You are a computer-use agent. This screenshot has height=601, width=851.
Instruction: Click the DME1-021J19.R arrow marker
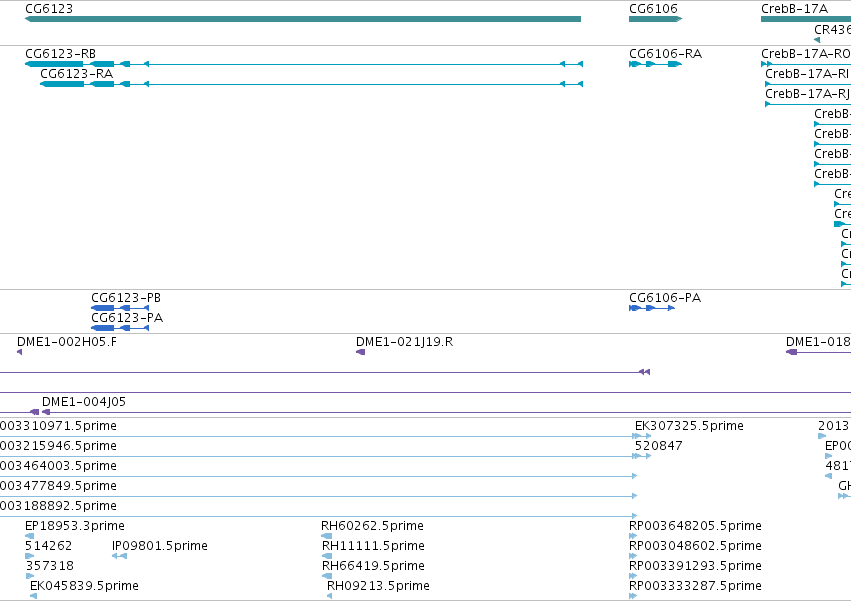pos(360,352)
